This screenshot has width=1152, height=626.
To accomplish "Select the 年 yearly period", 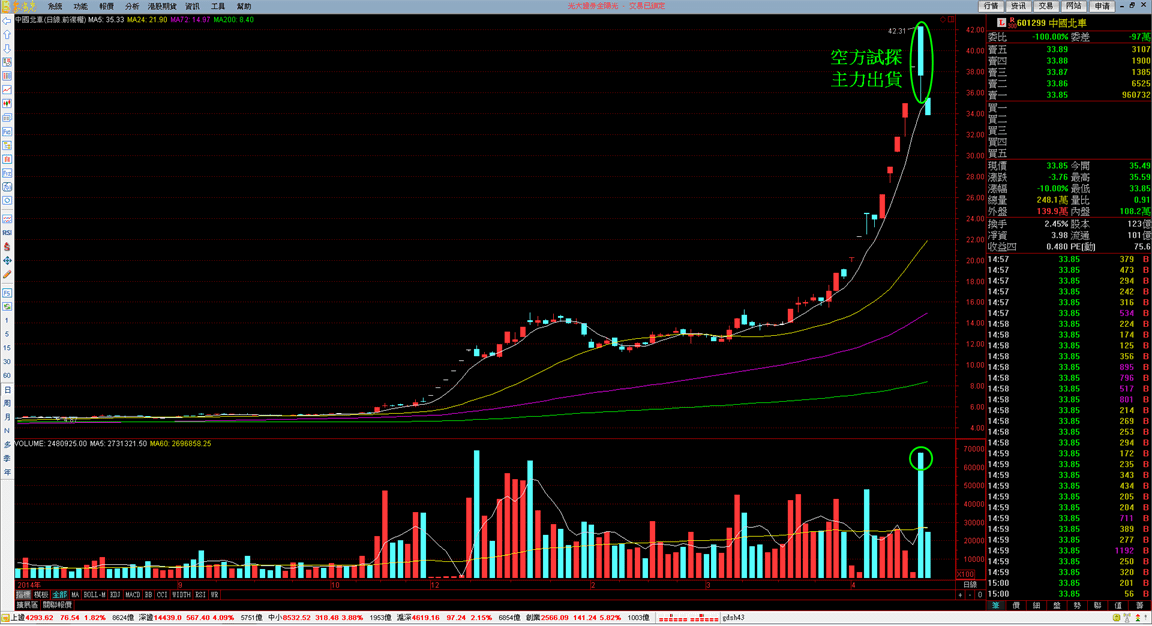I will pyautogui.click(x=7, y=472).
